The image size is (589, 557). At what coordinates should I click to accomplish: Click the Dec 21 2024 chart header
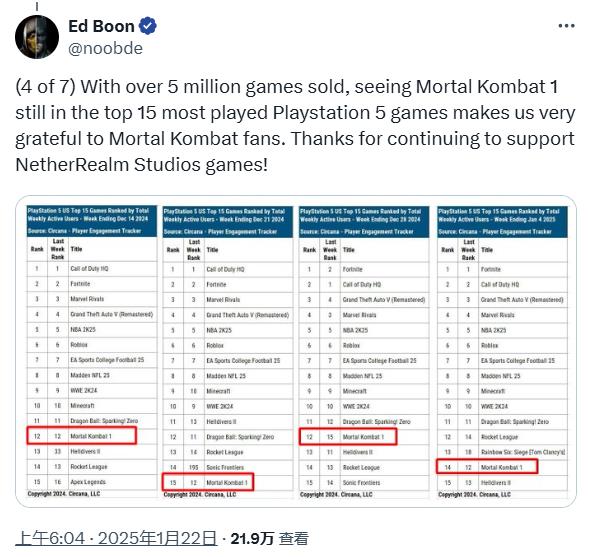(x=228, y=222)
